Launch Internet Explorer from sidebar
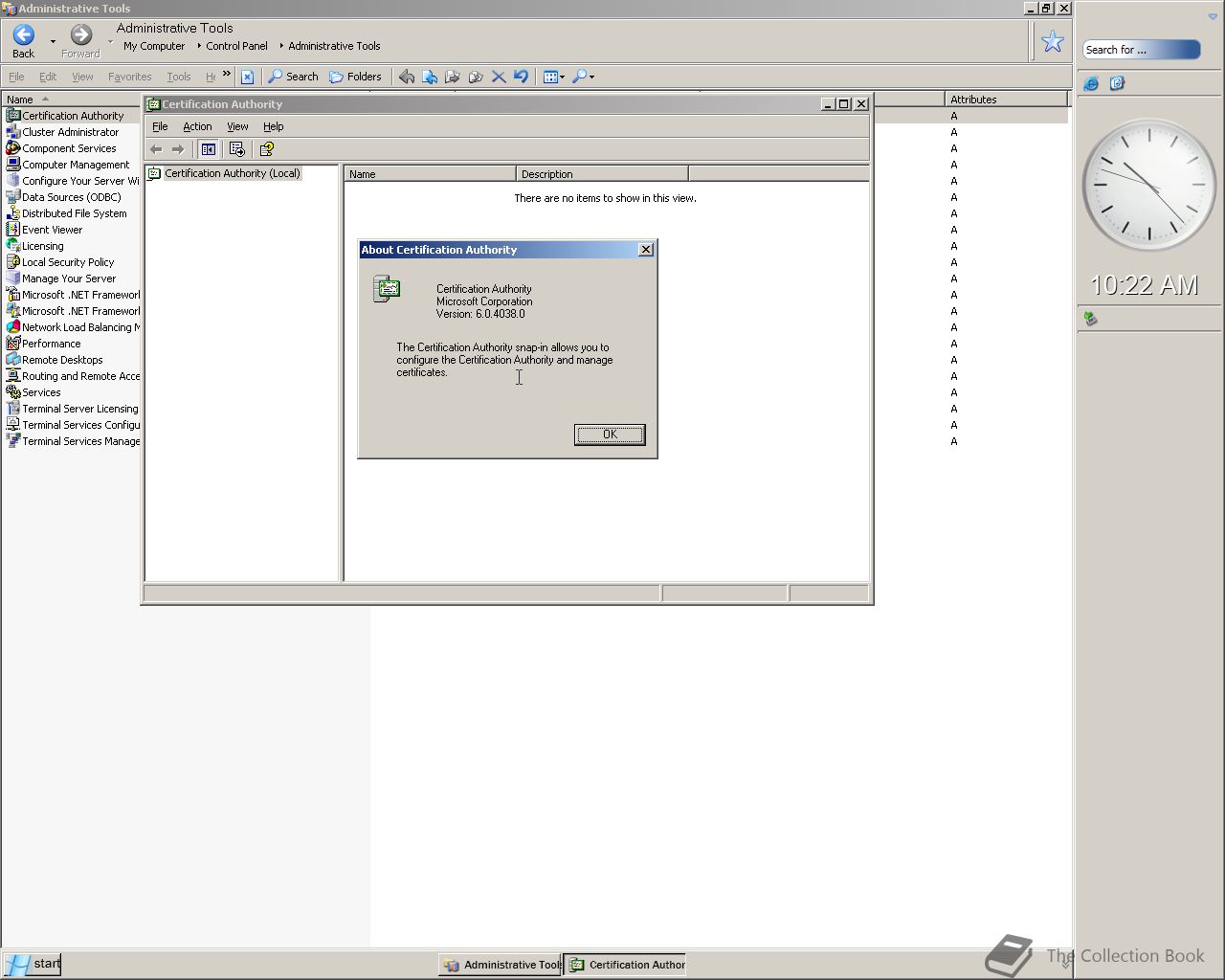 (1091, 84)
